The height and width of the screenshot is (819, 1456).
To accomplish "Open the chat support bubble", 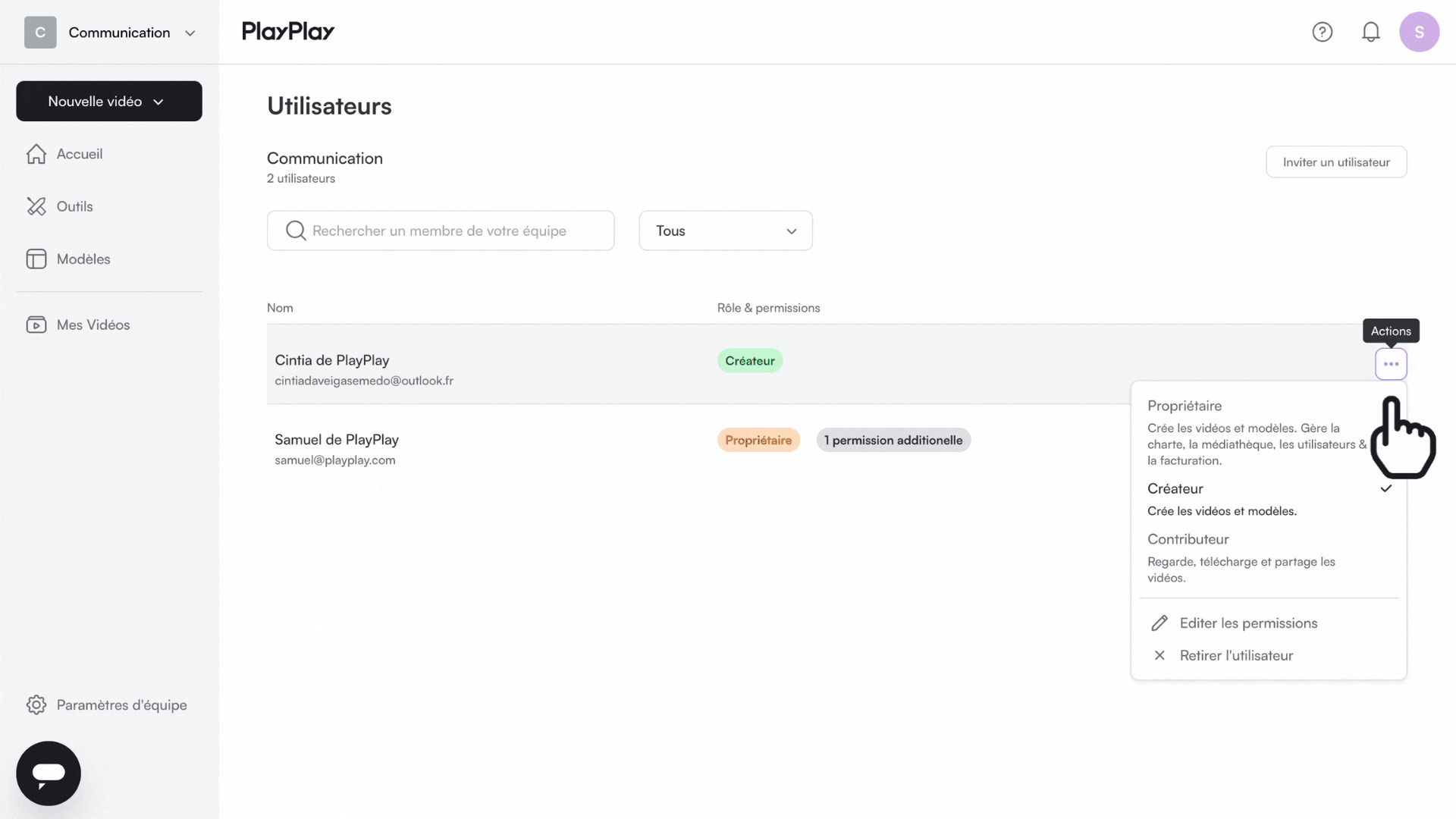I will point(49,773).
